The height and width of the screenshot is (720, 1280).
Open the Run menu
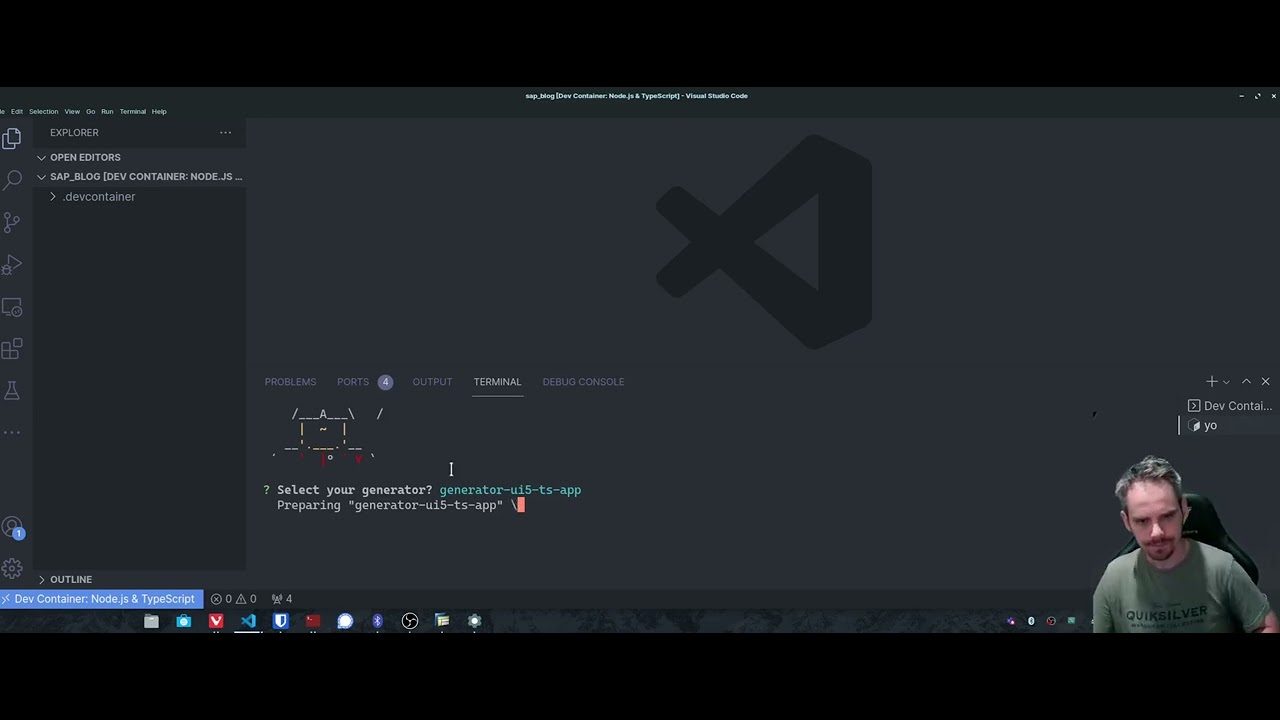click(x=107, y=111)
